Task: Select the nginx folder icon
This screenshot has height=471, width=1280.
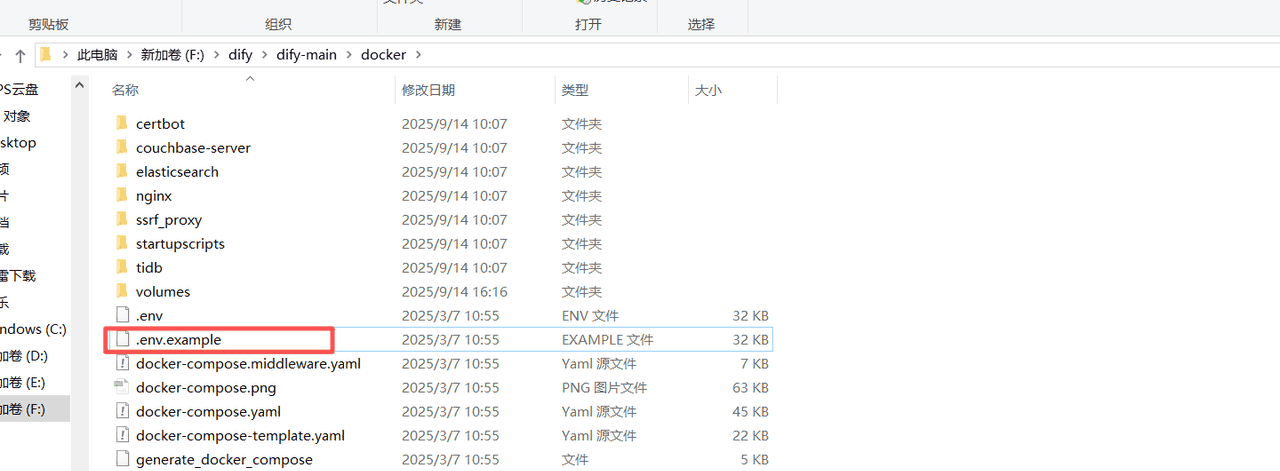Action: pos(122,196)
